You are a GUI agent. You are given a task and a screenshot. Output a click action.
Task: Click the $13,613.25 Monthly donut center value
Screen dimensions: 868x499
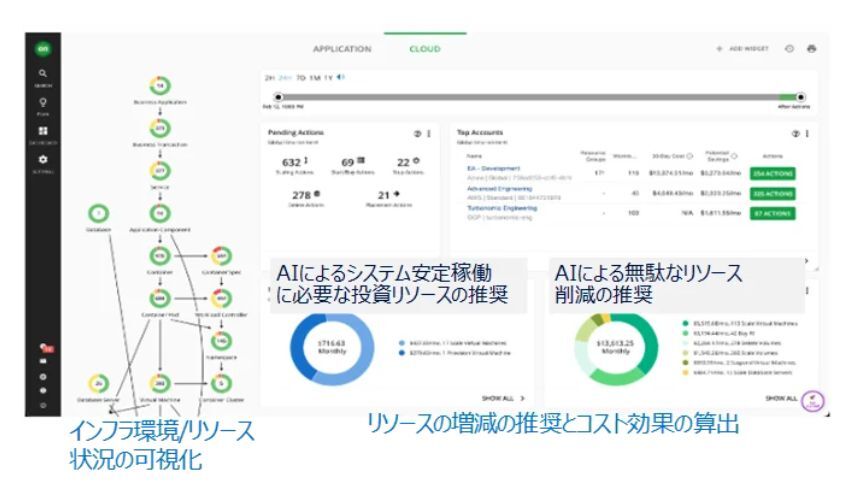pyautogui.click(x=616, y=347)
